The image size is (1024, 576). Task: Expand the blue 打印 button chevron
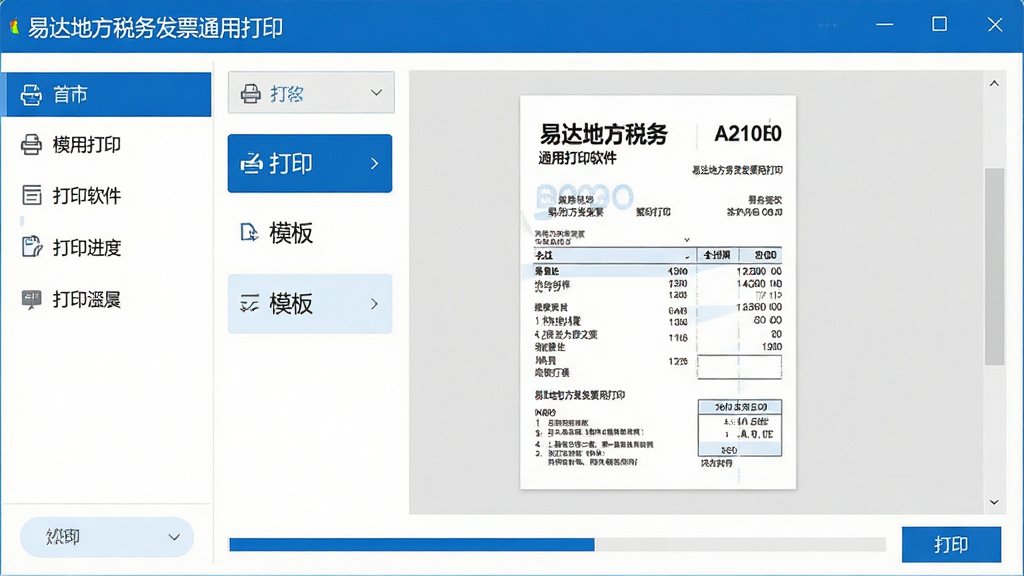coord(374,163)
